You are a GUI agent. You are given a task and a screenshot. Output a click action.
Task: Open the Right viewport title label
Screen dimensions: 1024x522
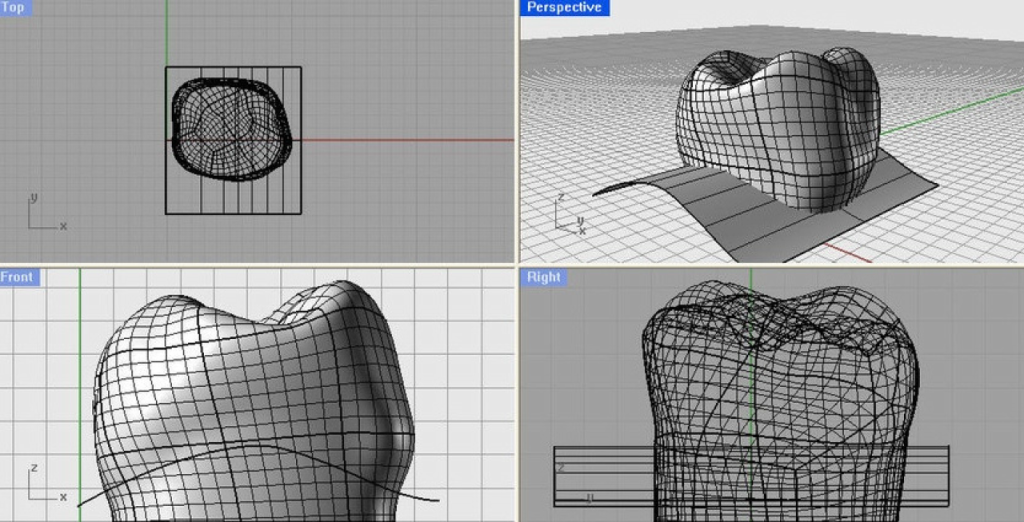[x=543, y=277]
